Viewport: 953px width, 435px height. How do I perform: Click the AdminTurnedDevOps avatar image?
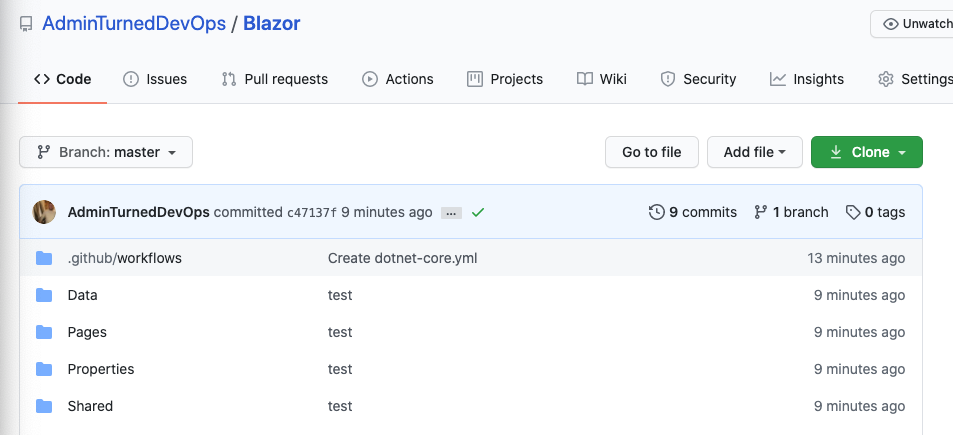(x=44, y=212)
